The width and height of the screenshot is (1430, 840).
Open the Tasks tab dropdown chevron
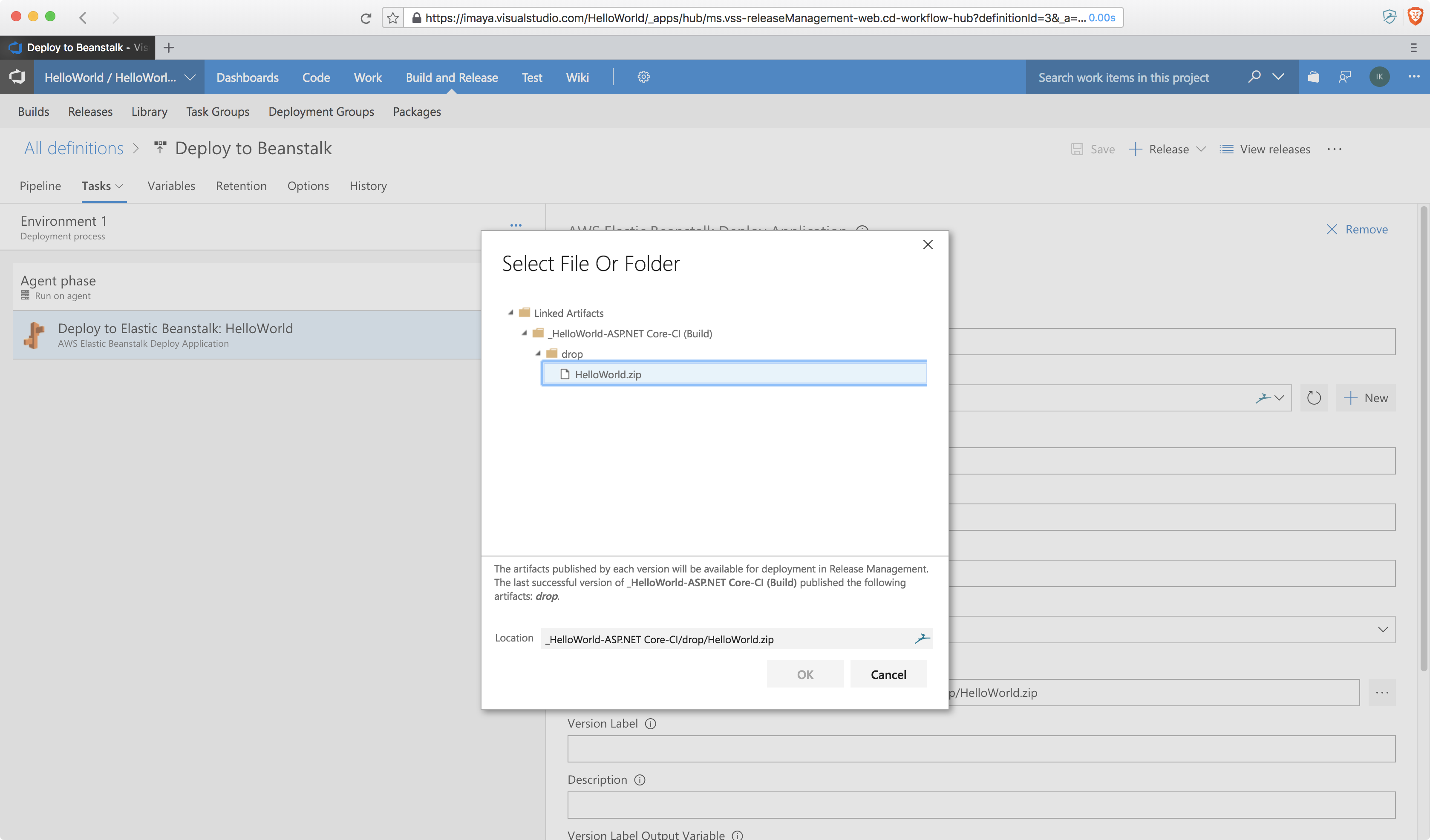click(119, 186)
